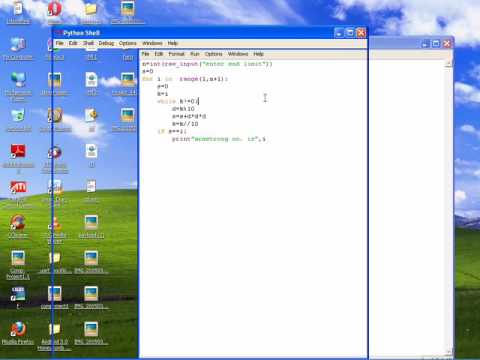Select CCleaner desktop icon
This screenshot has height=360, width=480.
tap(18, 227)
